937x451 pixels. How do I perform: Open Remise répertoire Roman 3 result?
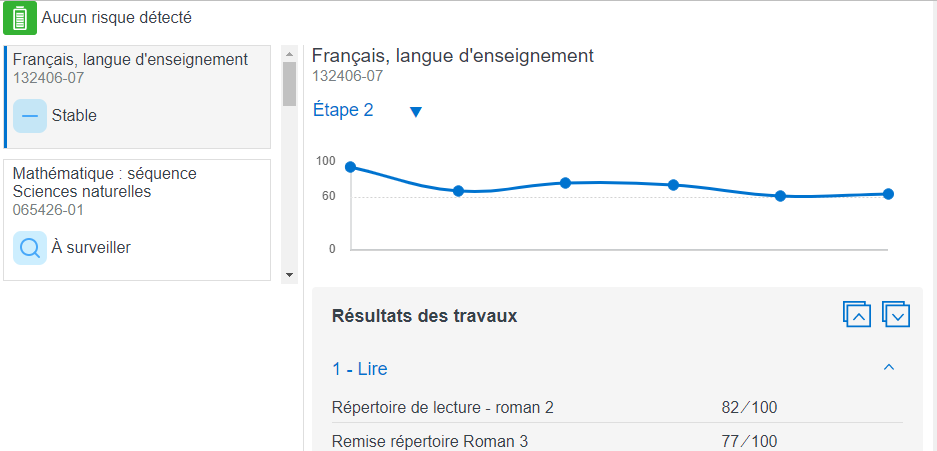(x=429, y=441)
